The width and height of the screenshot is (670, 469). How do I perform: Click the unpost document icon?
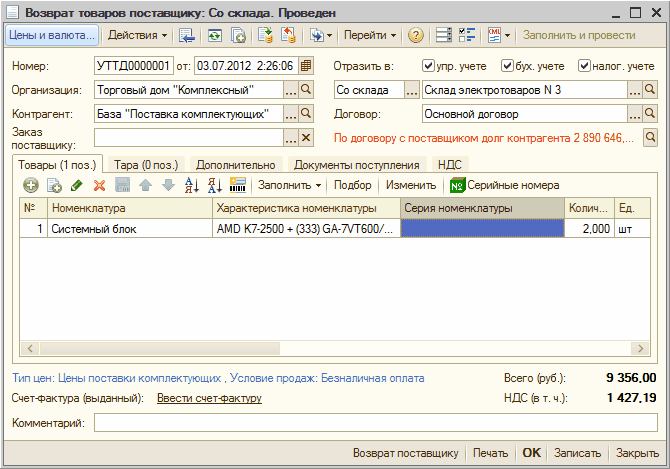point(288,35)
